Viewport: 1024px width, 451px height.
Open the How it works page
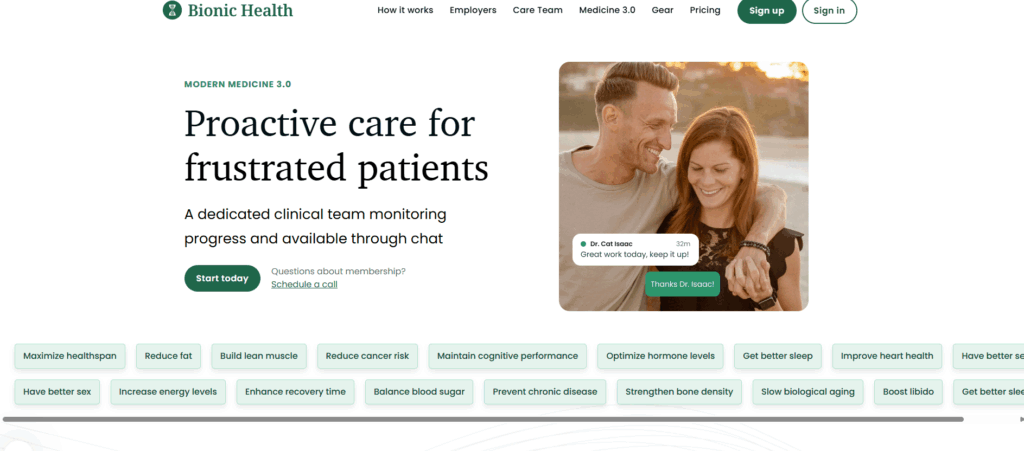(405, 10)
